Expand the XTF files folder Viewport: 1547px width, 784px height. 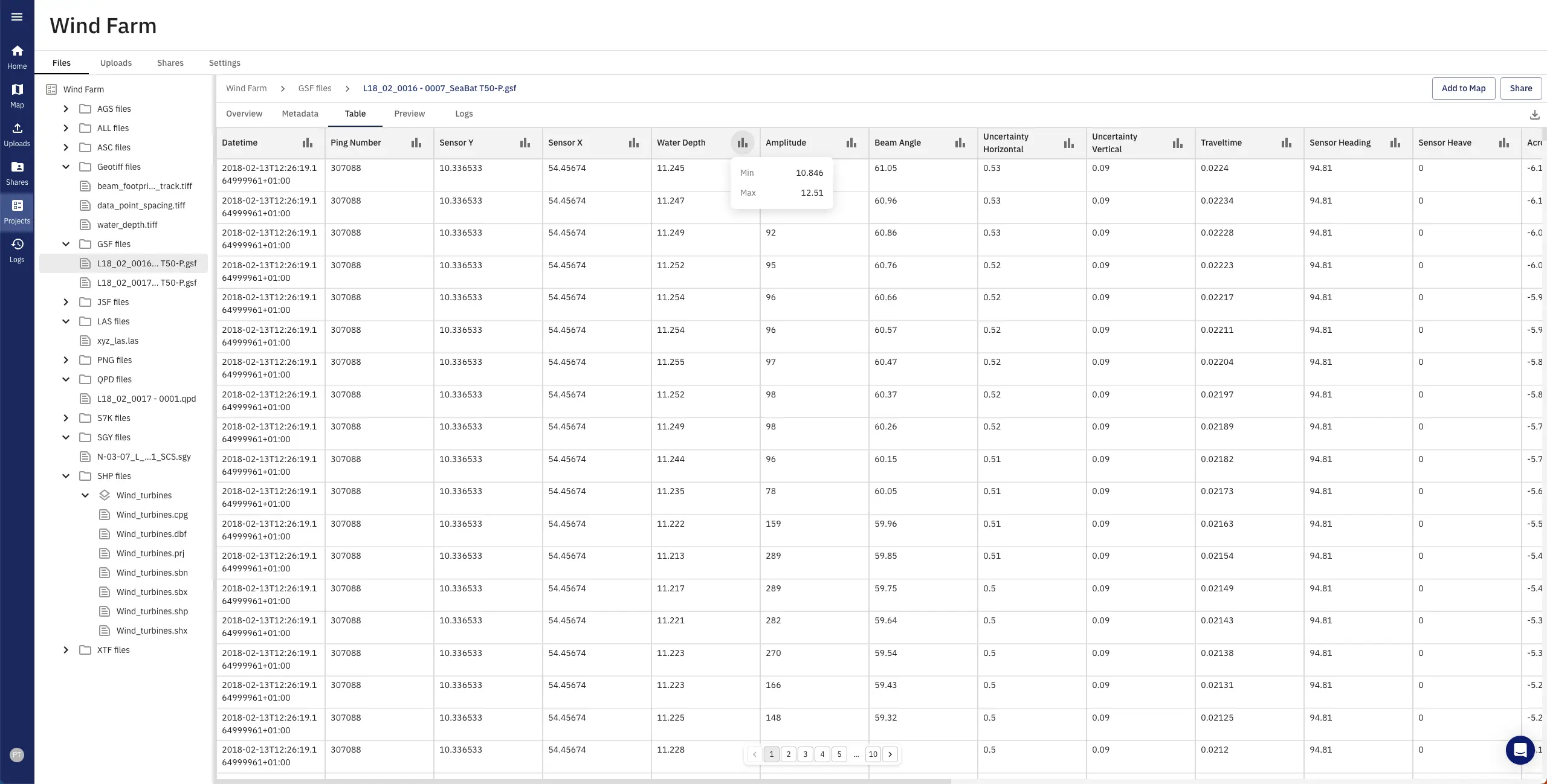click(66, 650)
